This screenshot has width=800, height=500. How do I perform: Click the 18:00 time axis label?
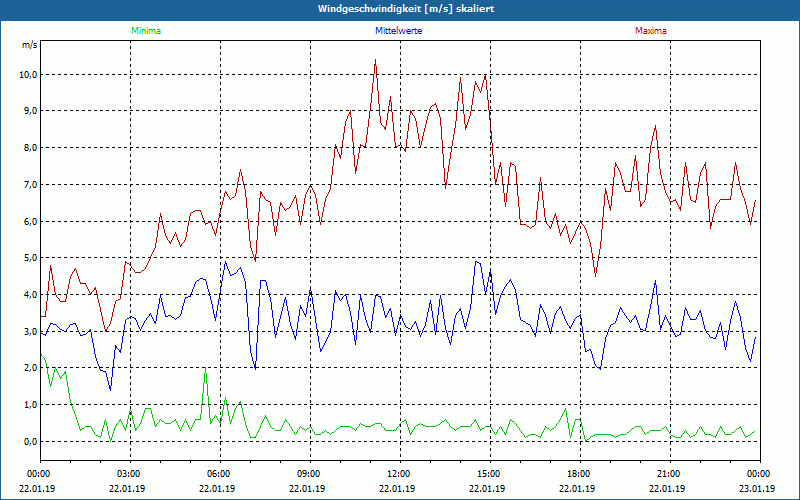point(580,474)
